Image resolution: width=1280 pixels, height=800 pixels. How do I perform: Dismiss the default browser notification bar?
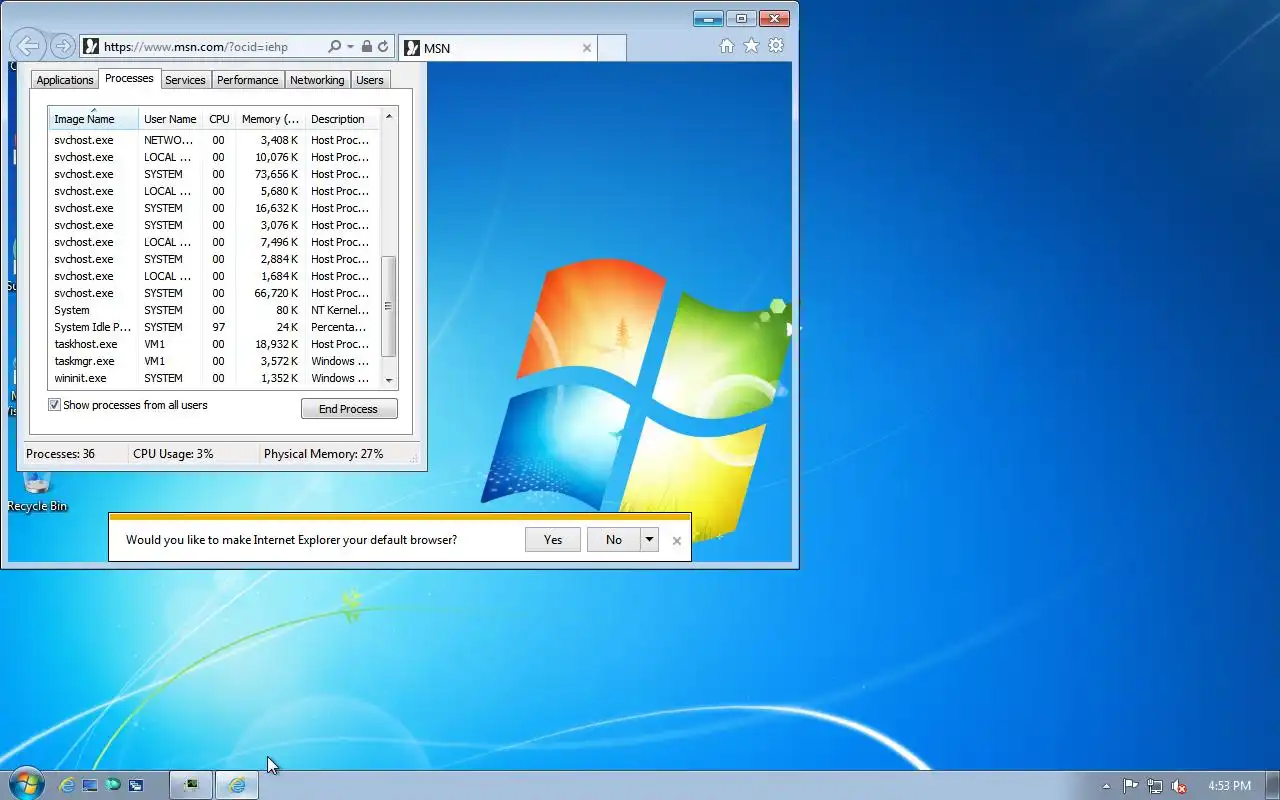pos(677,541)
